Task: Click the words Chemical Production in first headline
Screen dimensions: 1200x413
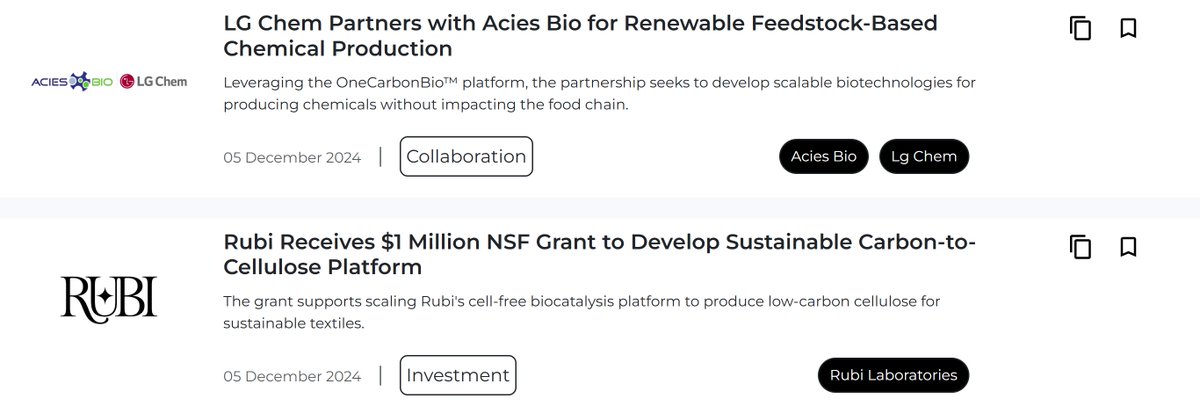Action: pos(338,48)
